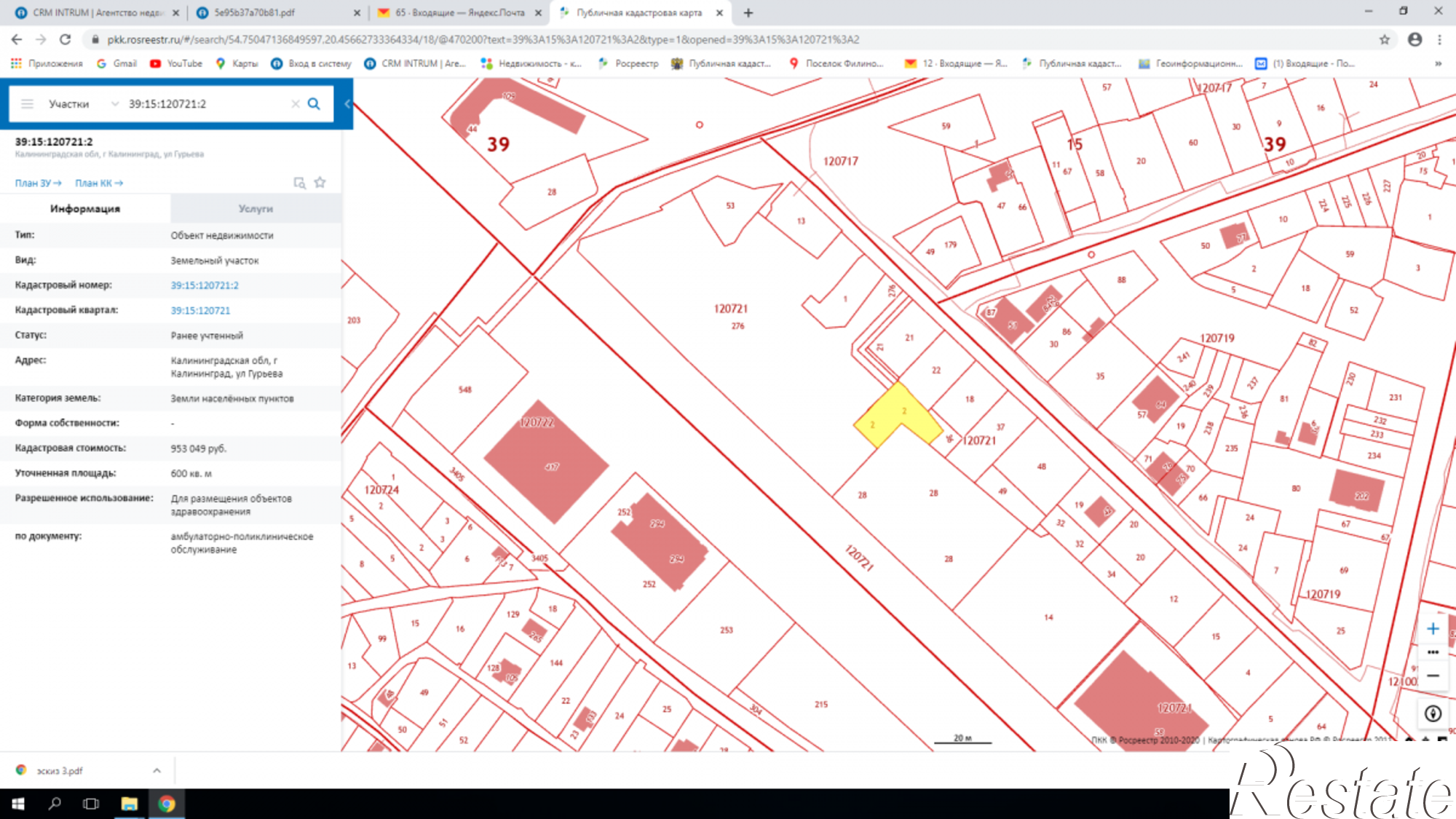
Task: Zoom out the map with minus button
Action: [1433, 676]
